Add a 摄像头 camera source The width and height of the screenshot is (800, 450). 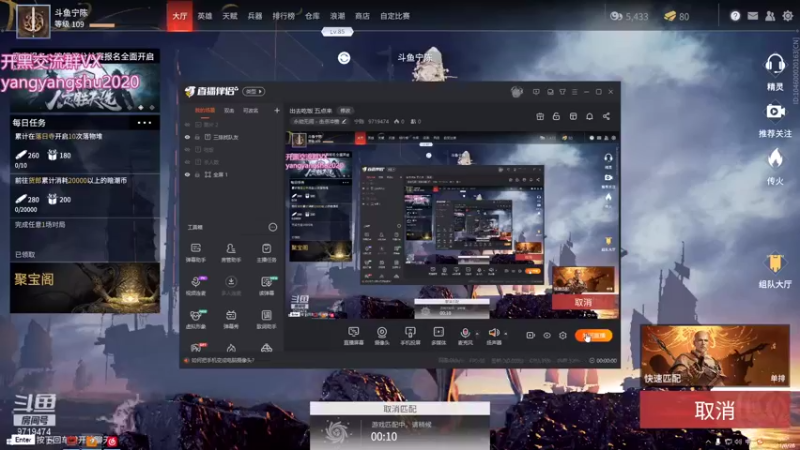click(382, 336)
